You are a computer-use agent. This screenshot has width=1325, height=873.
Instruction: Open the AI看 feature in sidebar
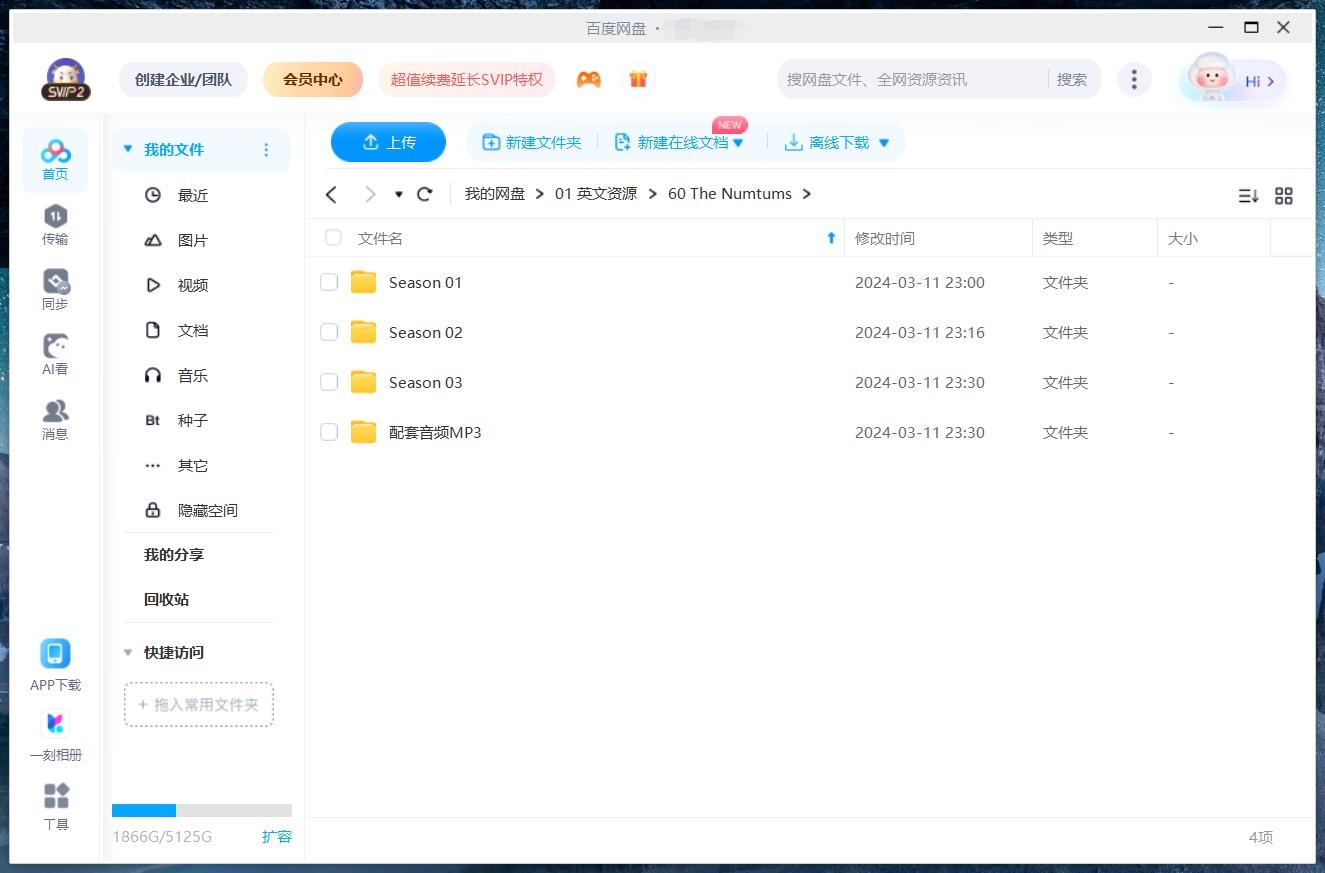55,354
